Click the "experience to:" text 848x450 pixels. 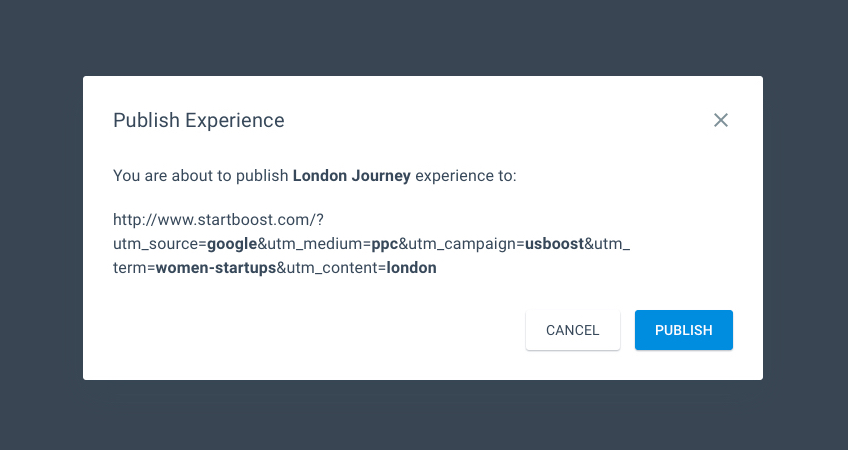click(466, 176)
